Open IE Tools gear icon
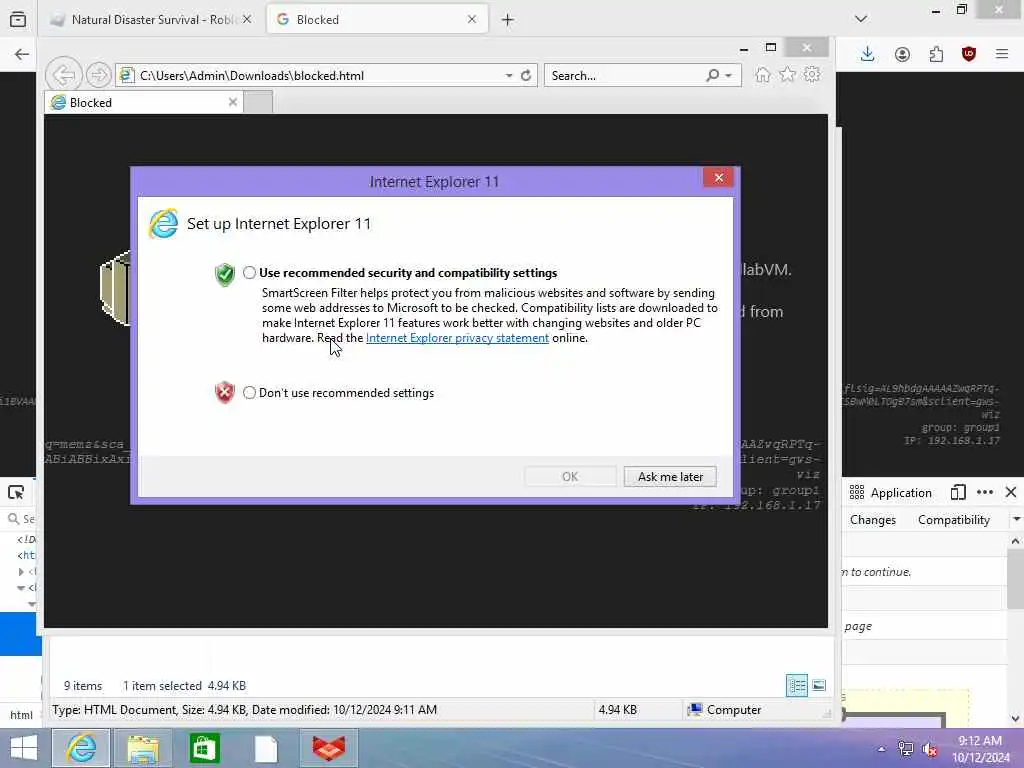This screenshot has width=1024, height=768. [812, 74]
